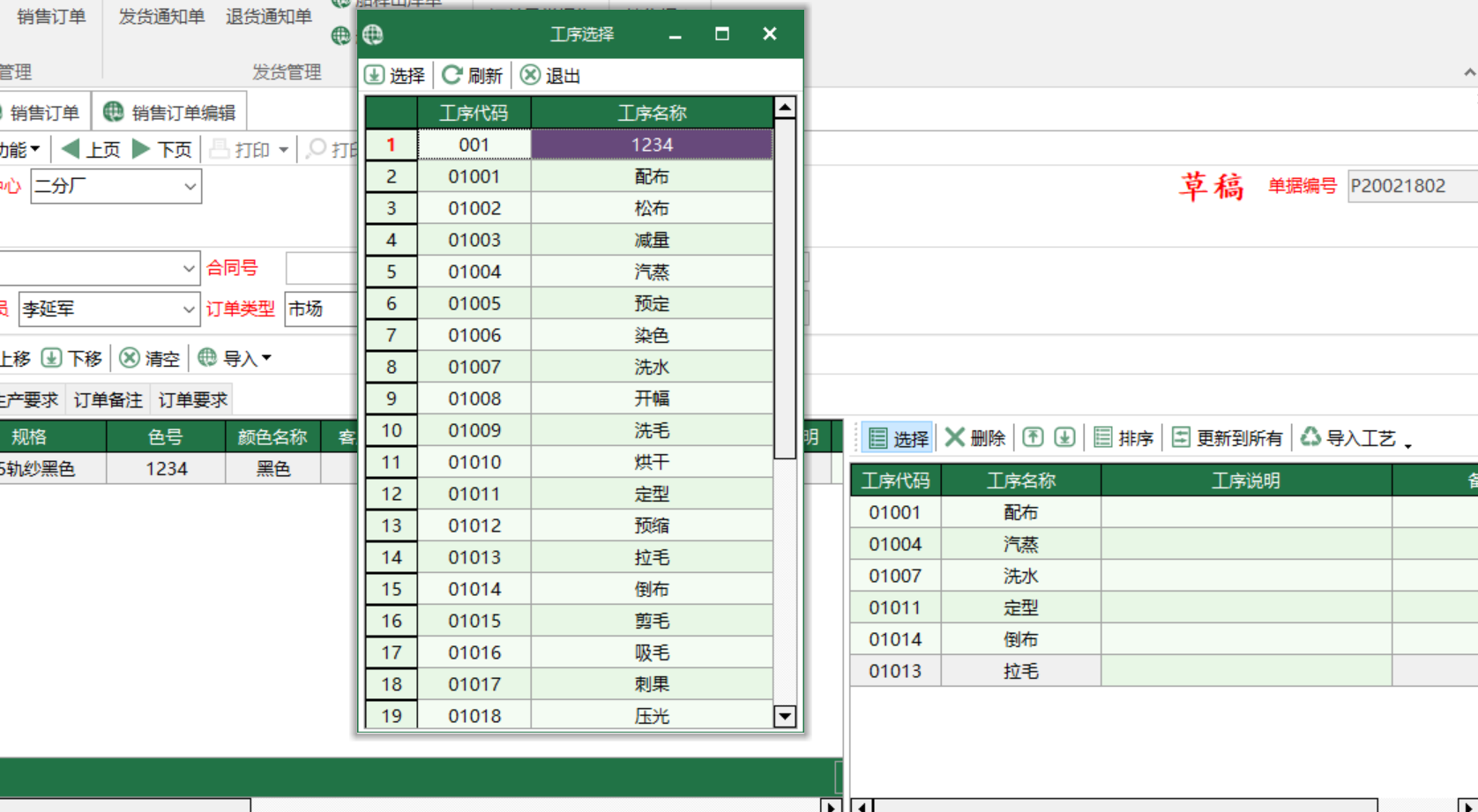The image size is (1478, 812).
Task: Open the 李延军 salesperson dropdown
Action: pyautogui.click(x=189, y=309)
